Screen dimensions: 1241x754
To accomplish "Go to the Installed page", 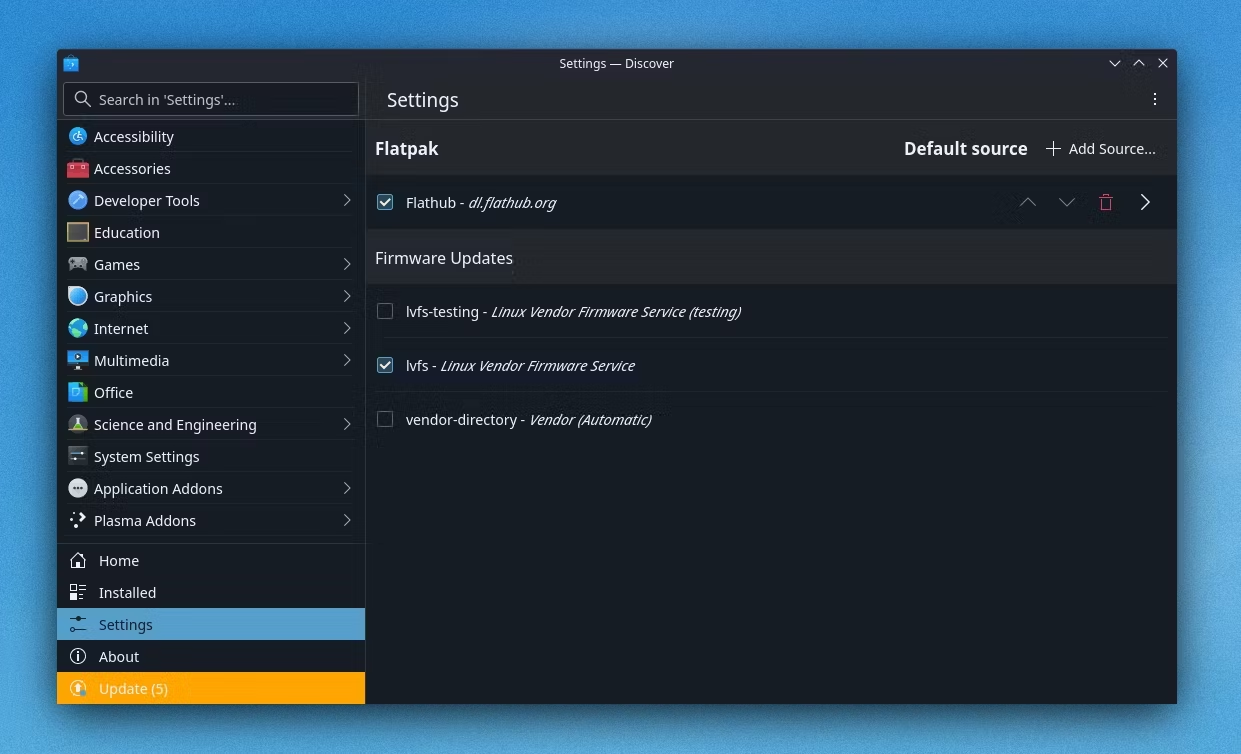I will (210, 592).
